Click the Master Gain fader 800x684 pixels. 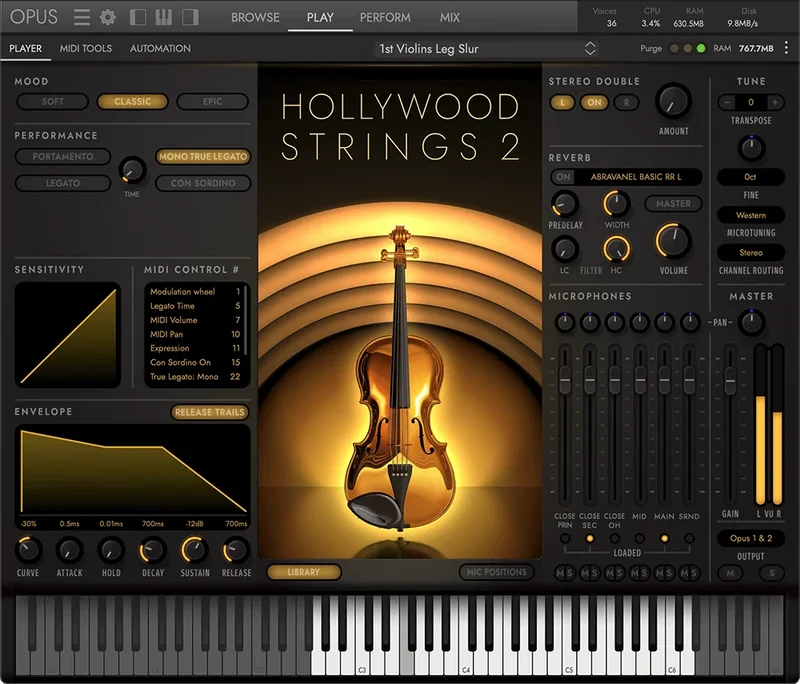point(730,381)
